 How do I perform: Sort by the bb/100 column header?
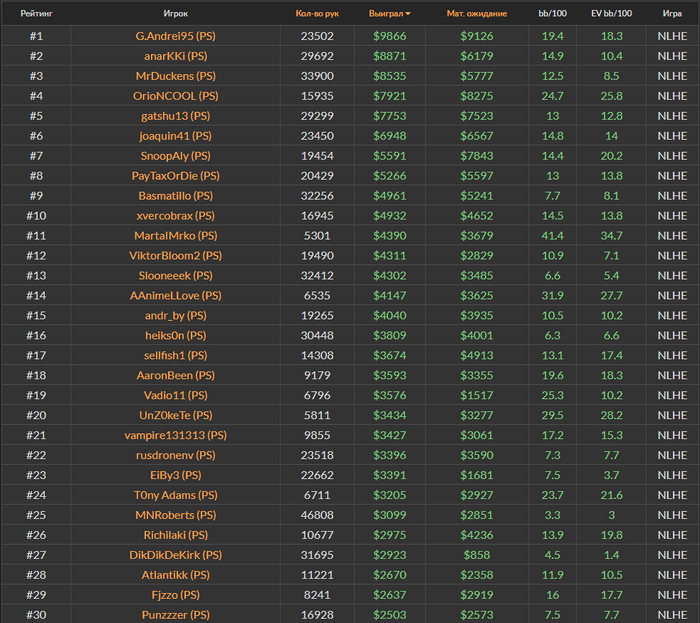point(553,14)
